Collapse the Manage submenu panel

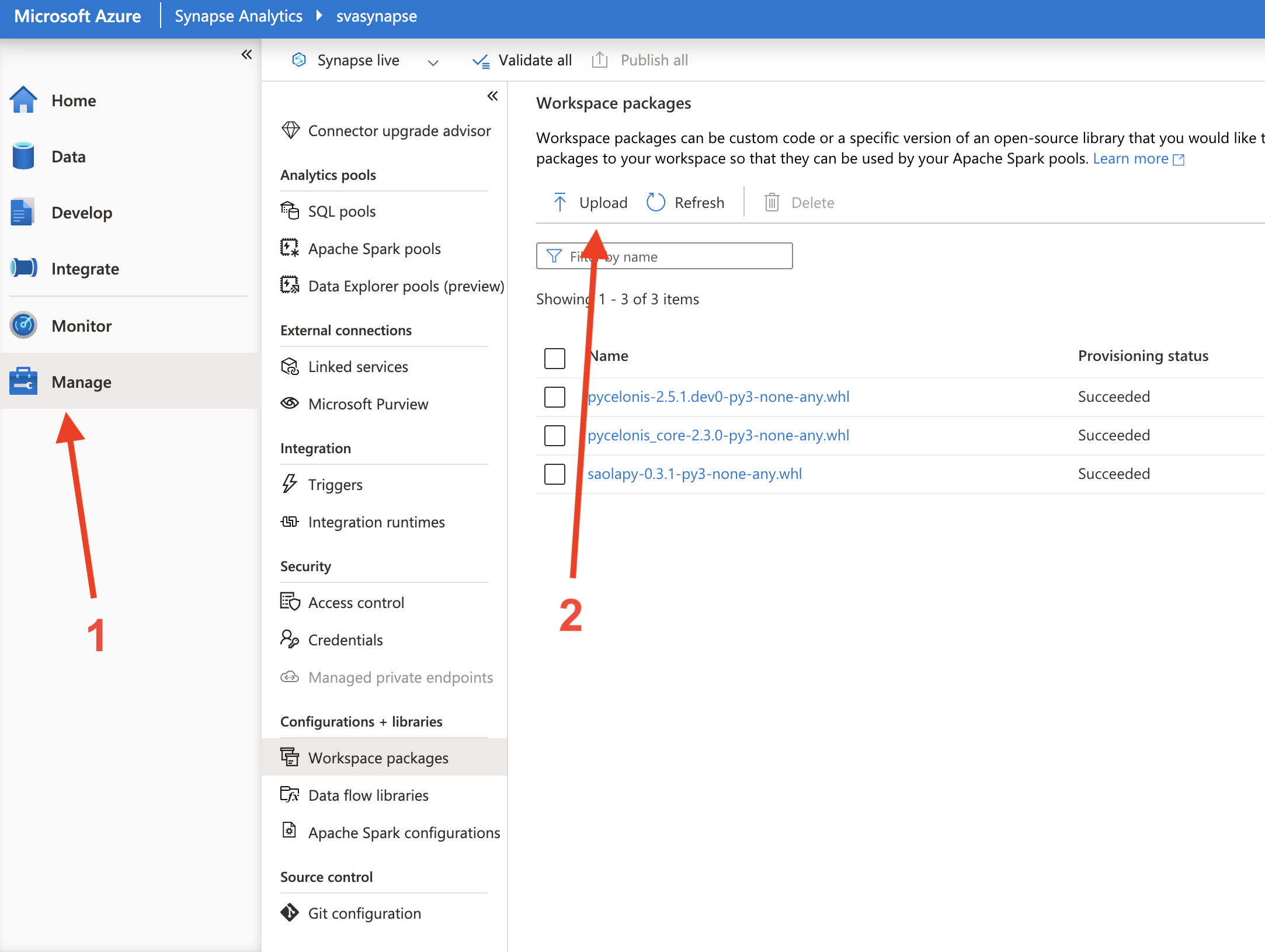tap(492, 96)
